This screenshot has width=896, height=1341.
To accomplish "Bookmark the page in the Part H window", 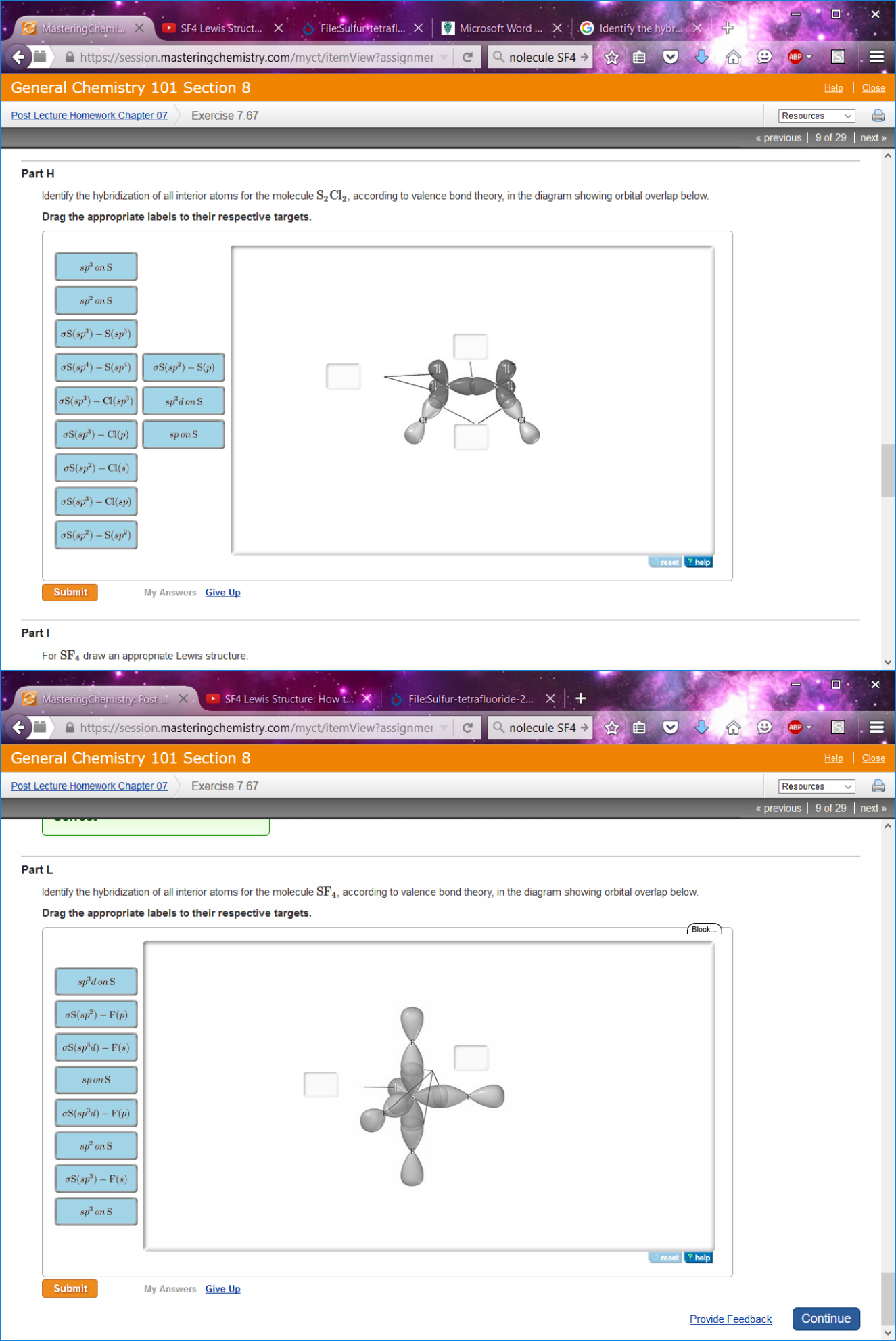I will pyautogui.click(x=611, y=57).
